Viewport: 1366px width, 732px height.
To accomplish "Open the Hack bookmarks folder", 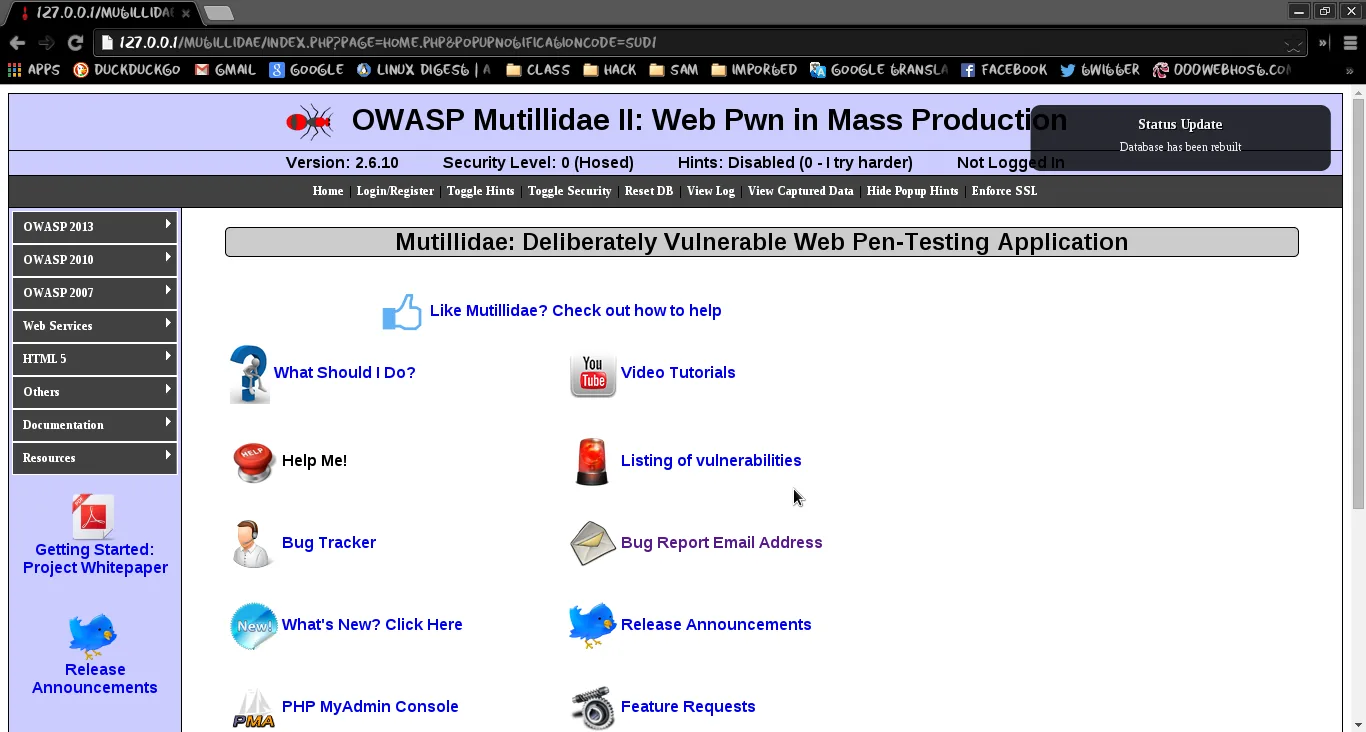I will [x=610, y=70].
